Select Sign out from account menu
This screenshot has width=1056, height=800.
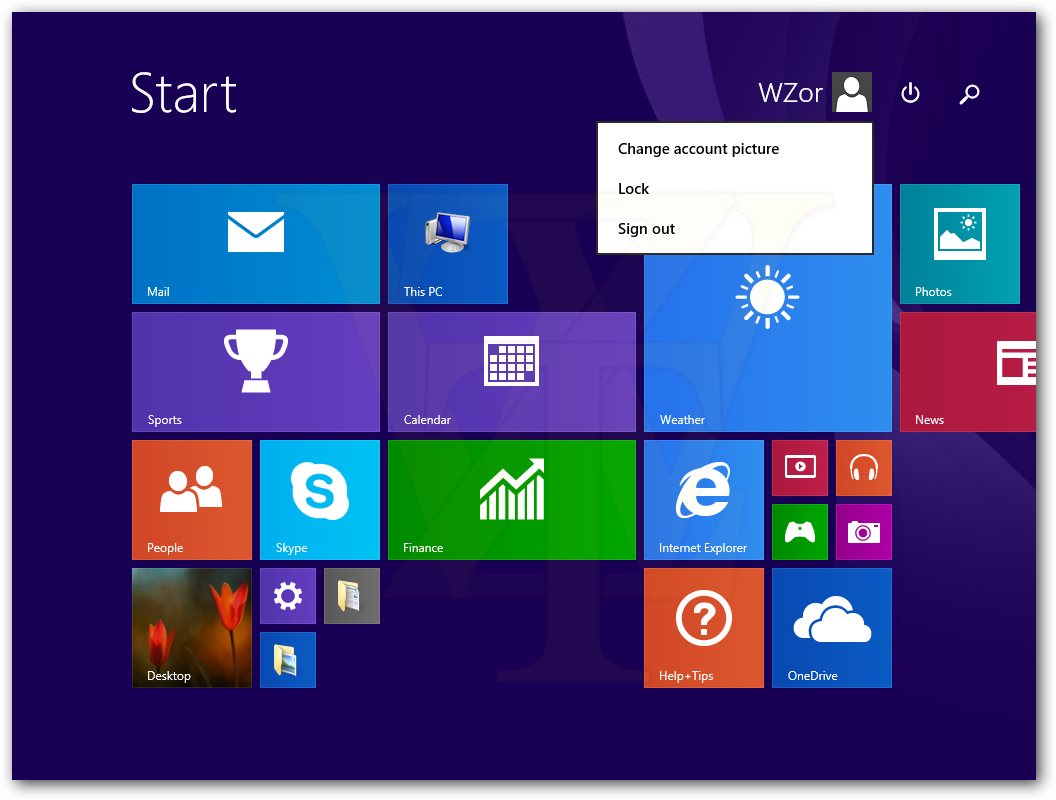pyautogui.click(x=647, y=229)
